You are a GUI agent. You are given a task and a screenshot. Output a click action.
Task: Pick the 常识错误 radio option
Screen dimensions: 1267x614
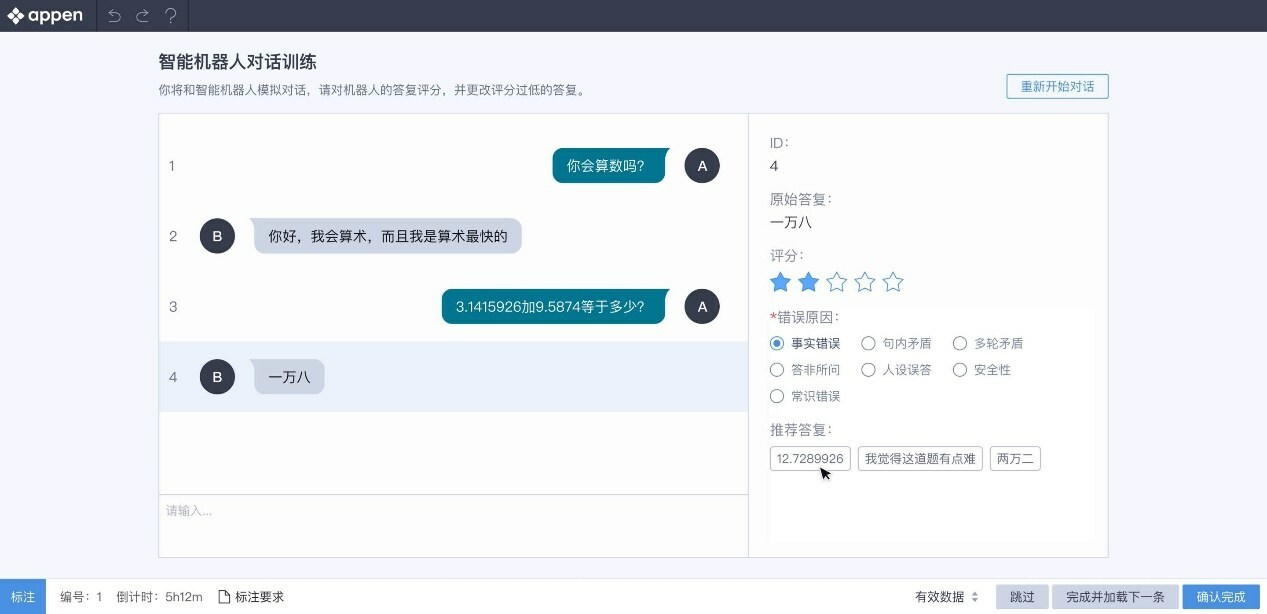[777, 397]
